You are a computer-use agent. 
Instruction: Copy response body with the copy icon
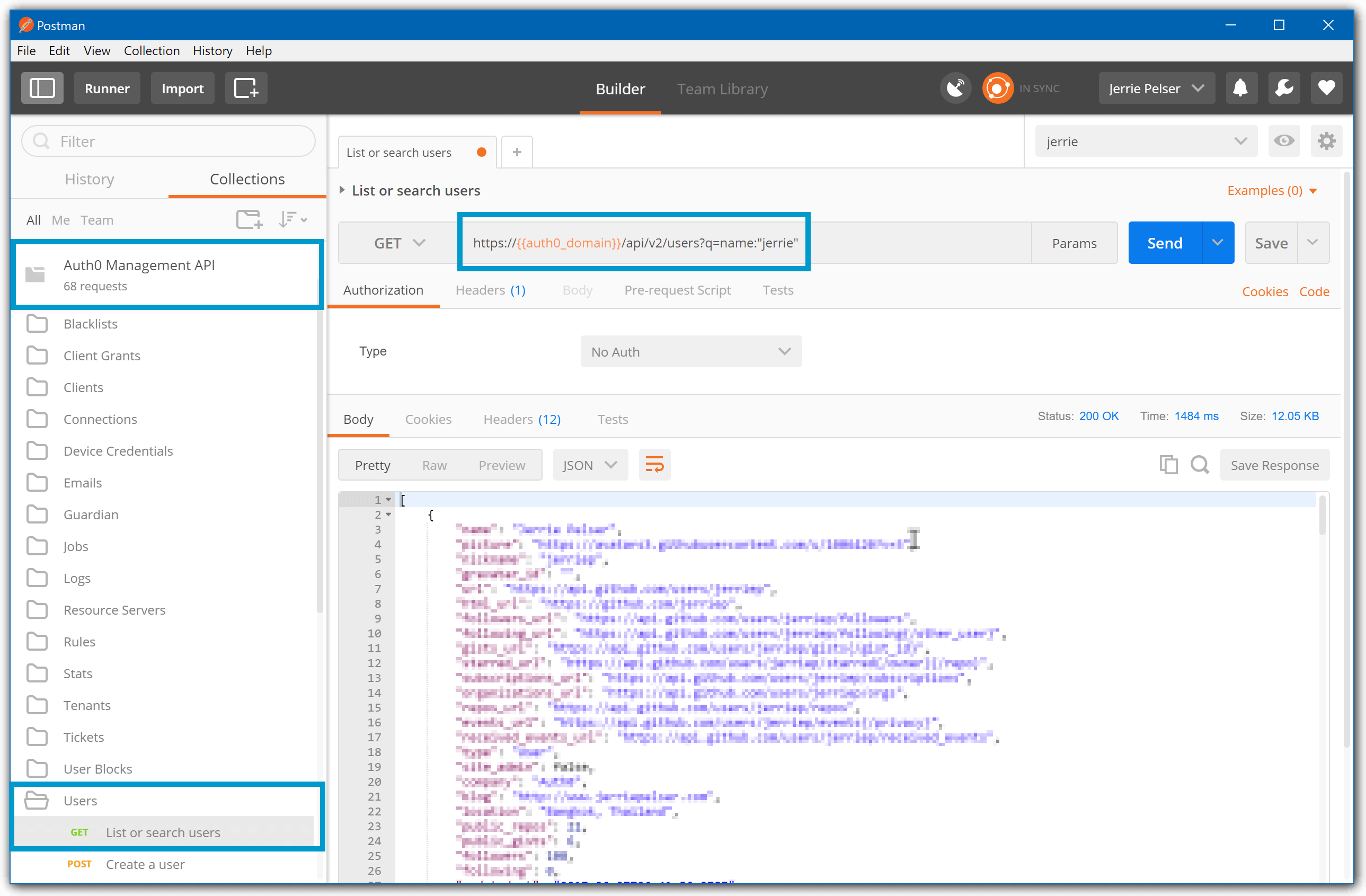coord(1168,464)
